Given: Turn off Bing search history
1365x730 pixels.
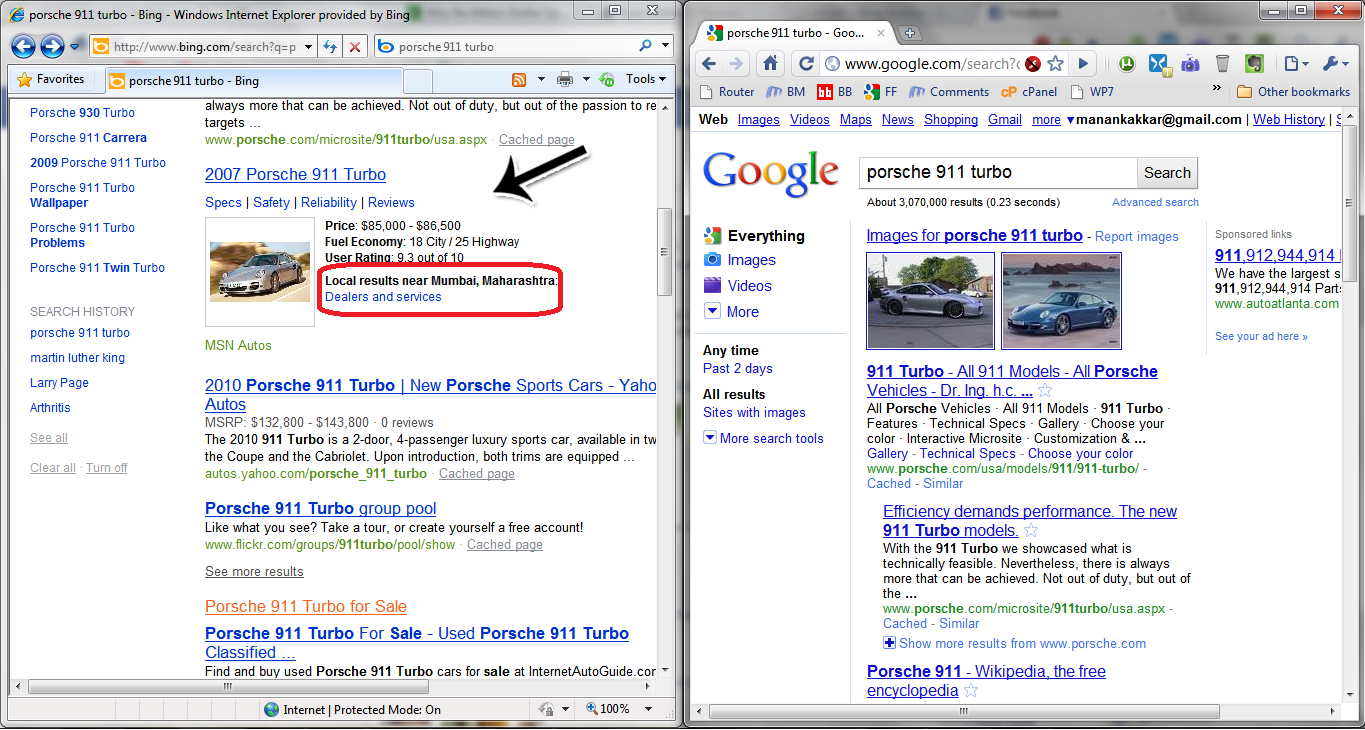Looking at the screenshot, I should (106, 468).
